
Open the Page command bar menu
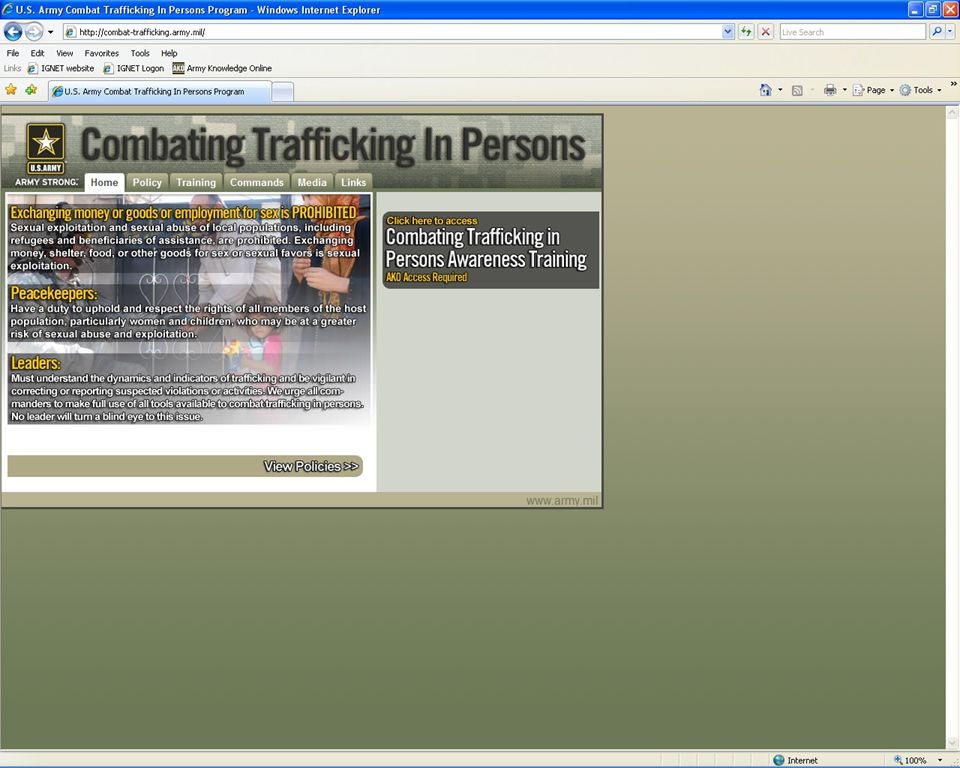click(x=874, y=90)
